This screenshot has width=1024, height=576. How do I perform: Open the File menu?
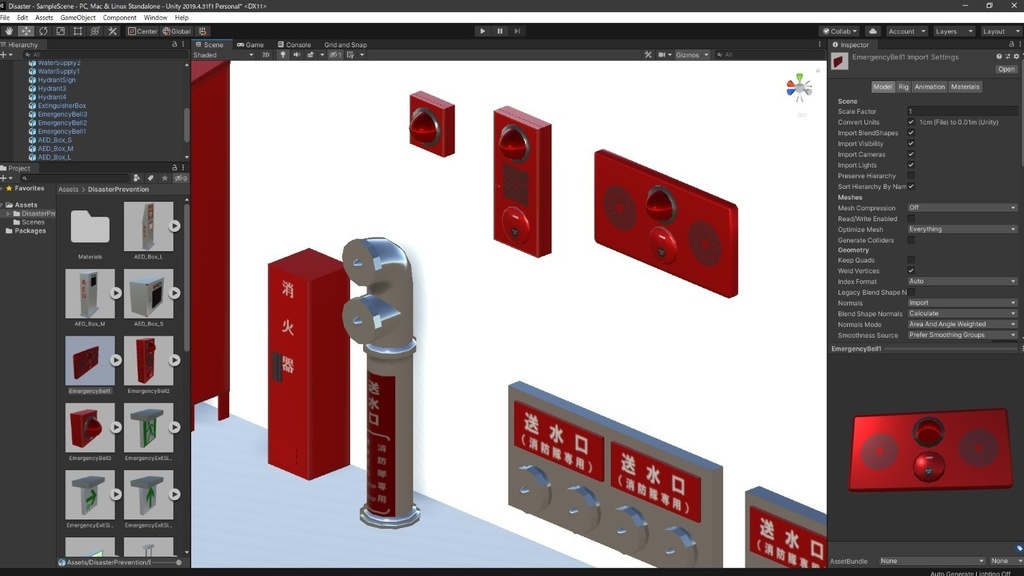click(x=5, y=18)
